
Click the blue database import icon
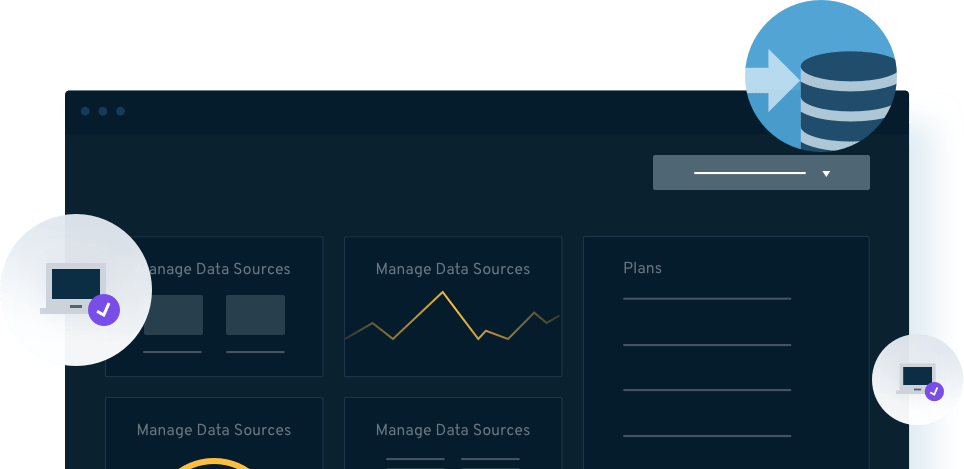coord(821,76)
